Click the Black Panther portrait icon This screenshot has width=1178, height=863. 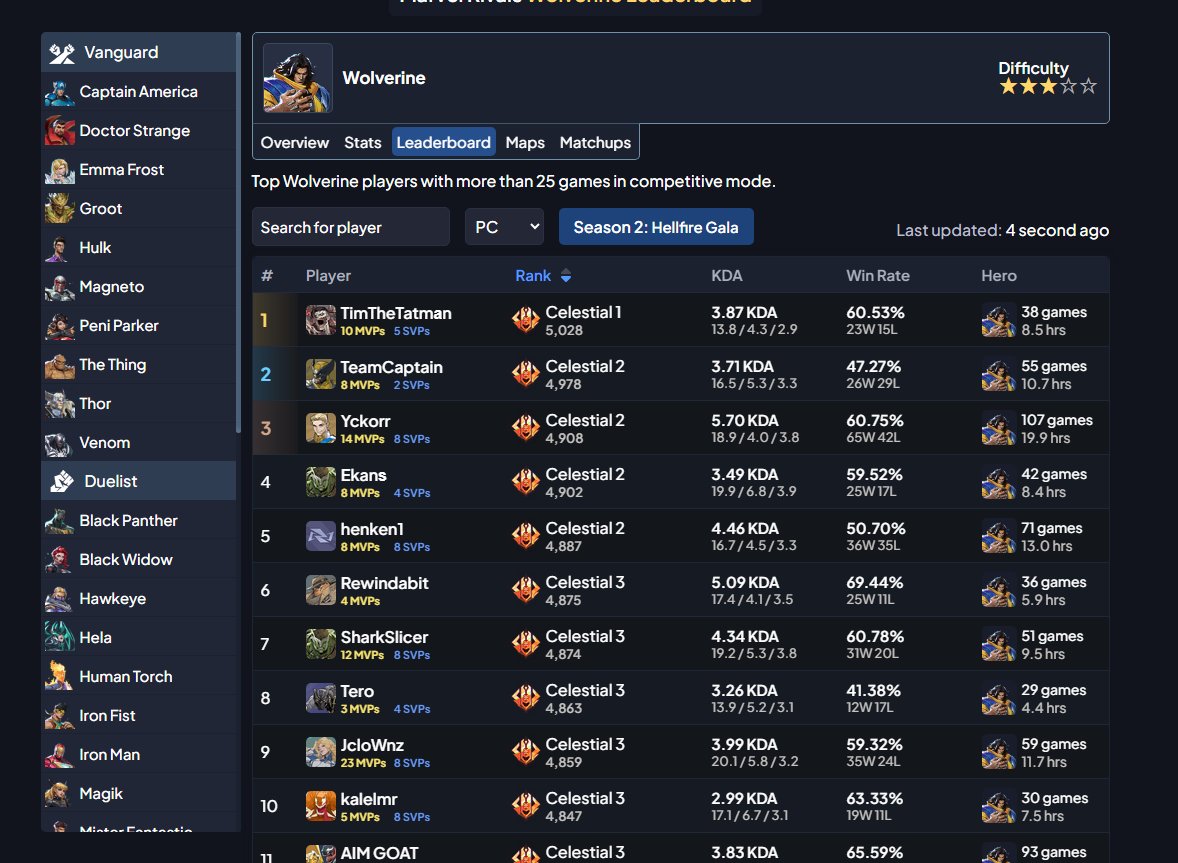59,521
